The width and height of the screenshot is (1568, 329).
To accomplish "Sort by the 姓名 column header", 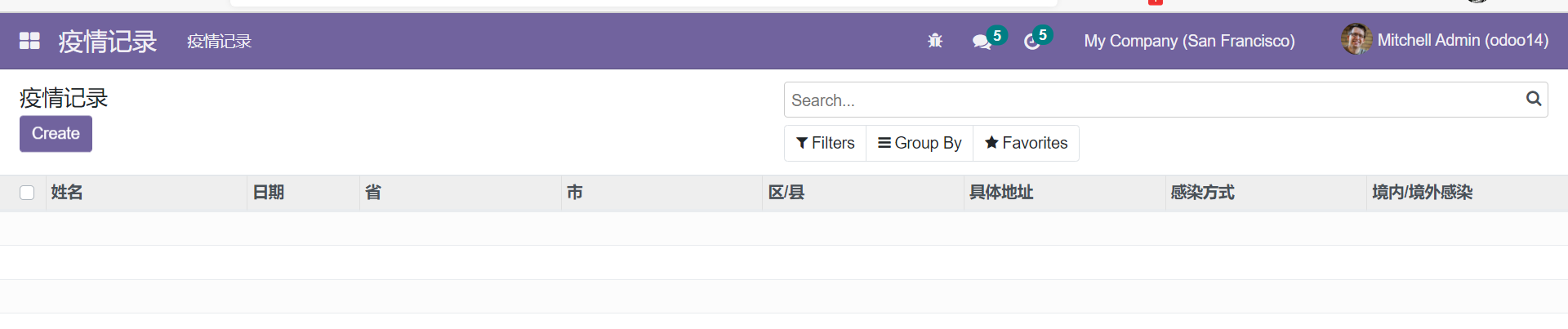I will (x=67, y=193).
